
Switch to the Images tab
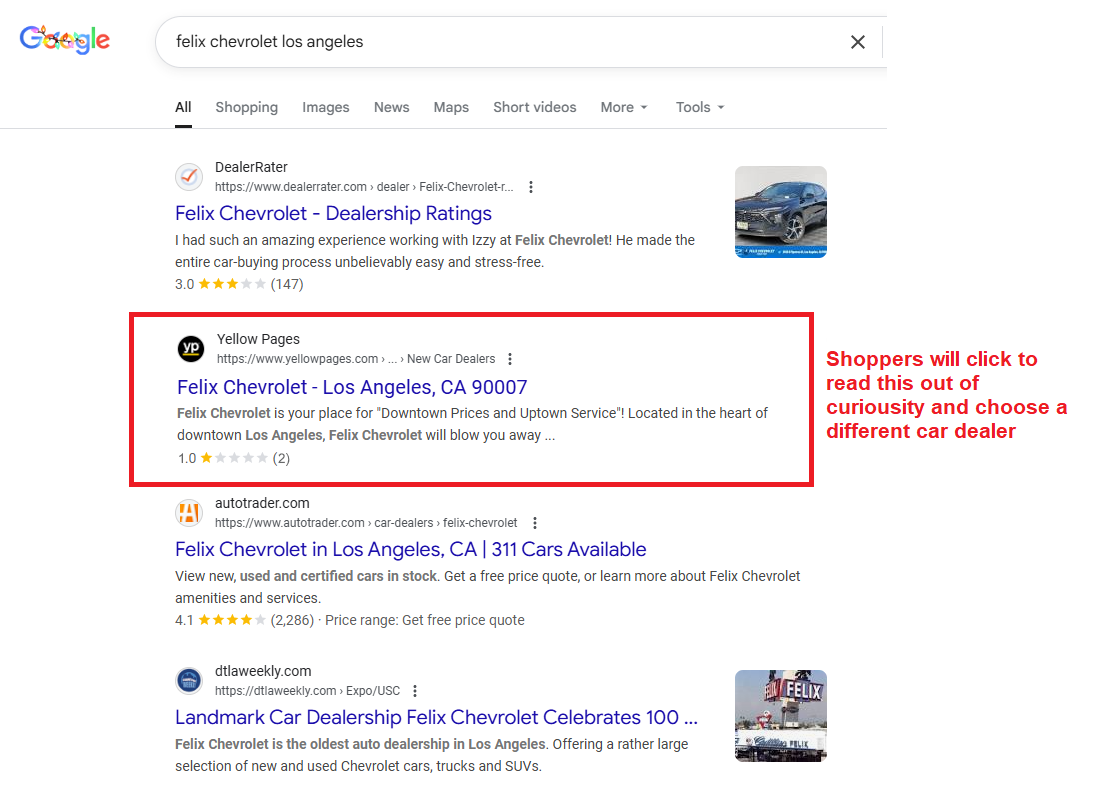pyautogui.click(x=326, y=107)
